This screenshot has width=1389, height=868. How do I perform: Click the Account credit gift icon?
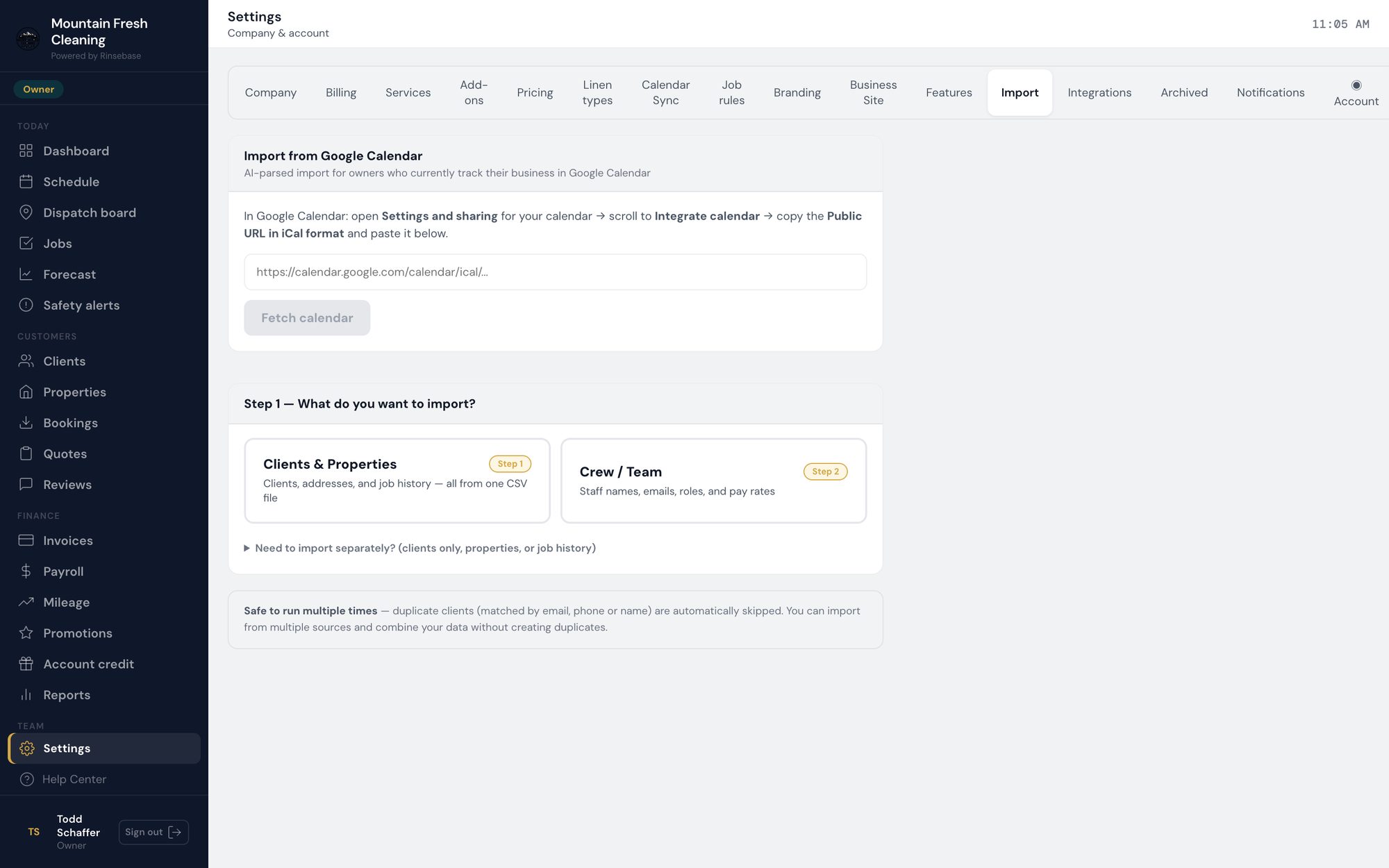point(26,664)
